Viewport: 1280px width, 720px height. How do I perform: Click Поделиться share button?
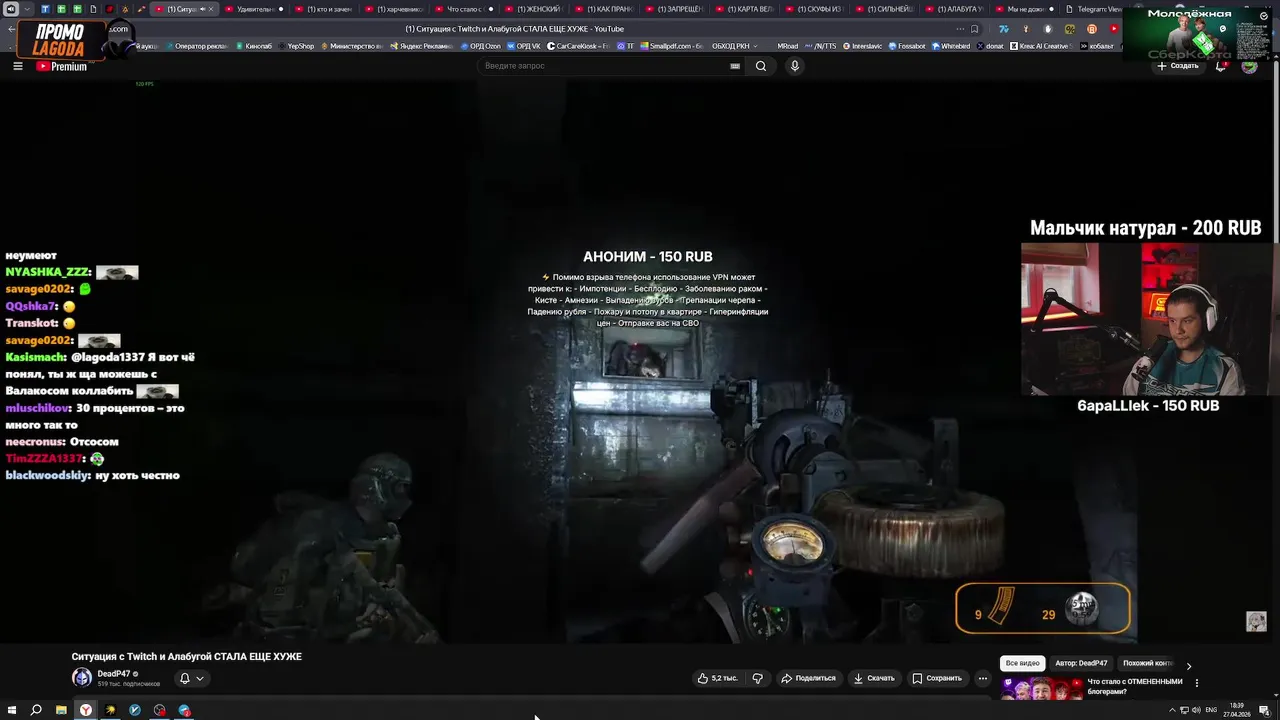point(808,678)
